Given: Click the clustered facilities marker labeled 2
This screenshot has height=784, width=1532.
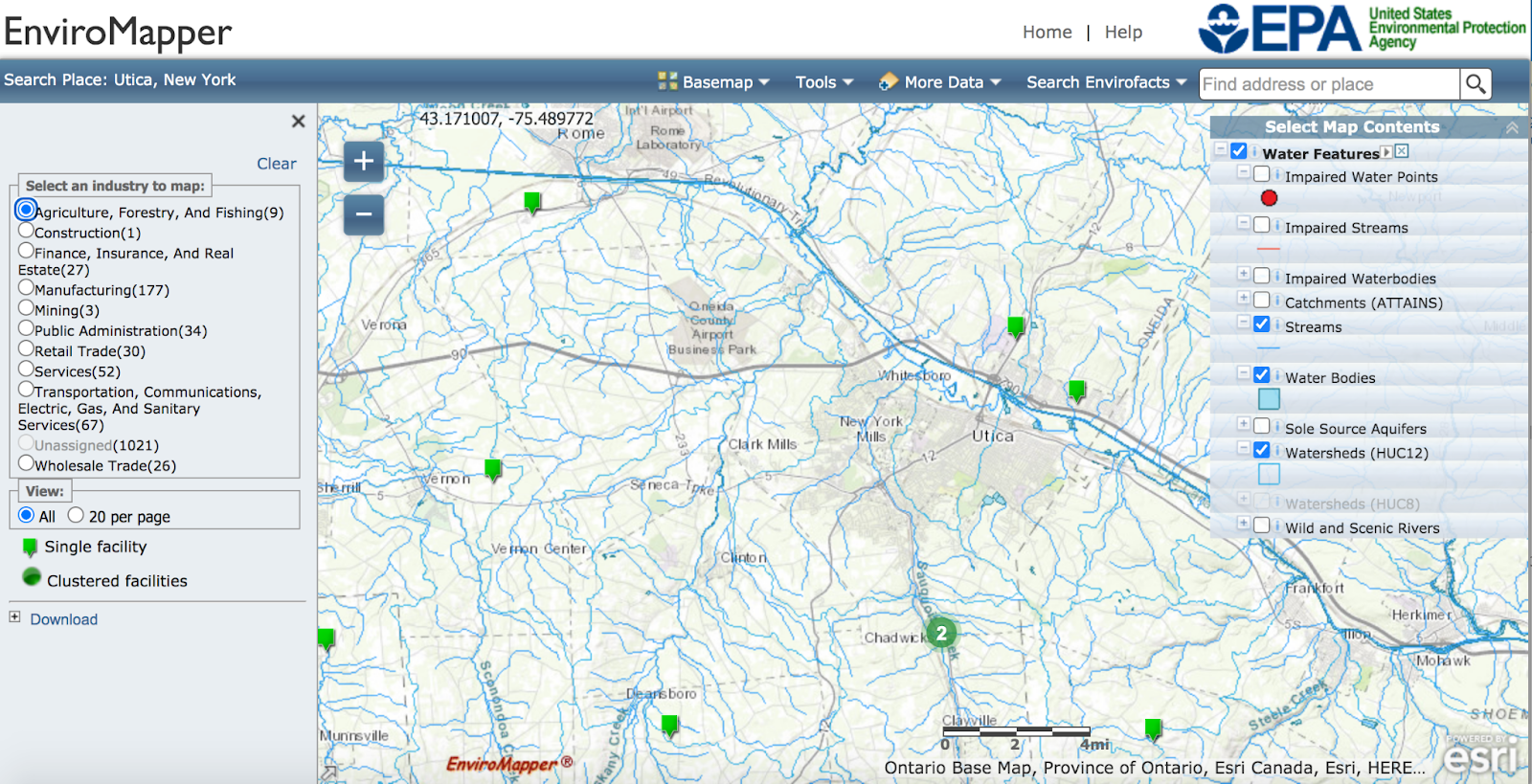Looking at the screenshot, I should click(941, 633).
